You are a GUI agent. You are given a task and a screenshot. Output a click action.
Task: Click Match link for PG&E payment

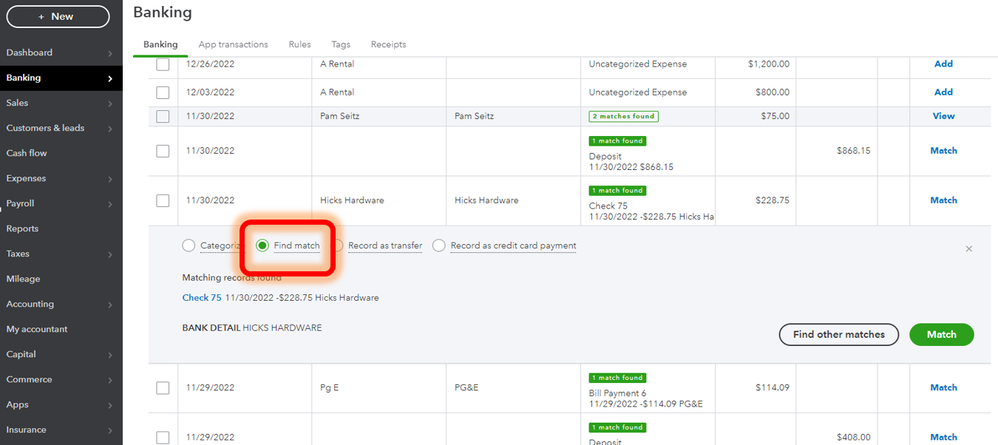(943, 388)
